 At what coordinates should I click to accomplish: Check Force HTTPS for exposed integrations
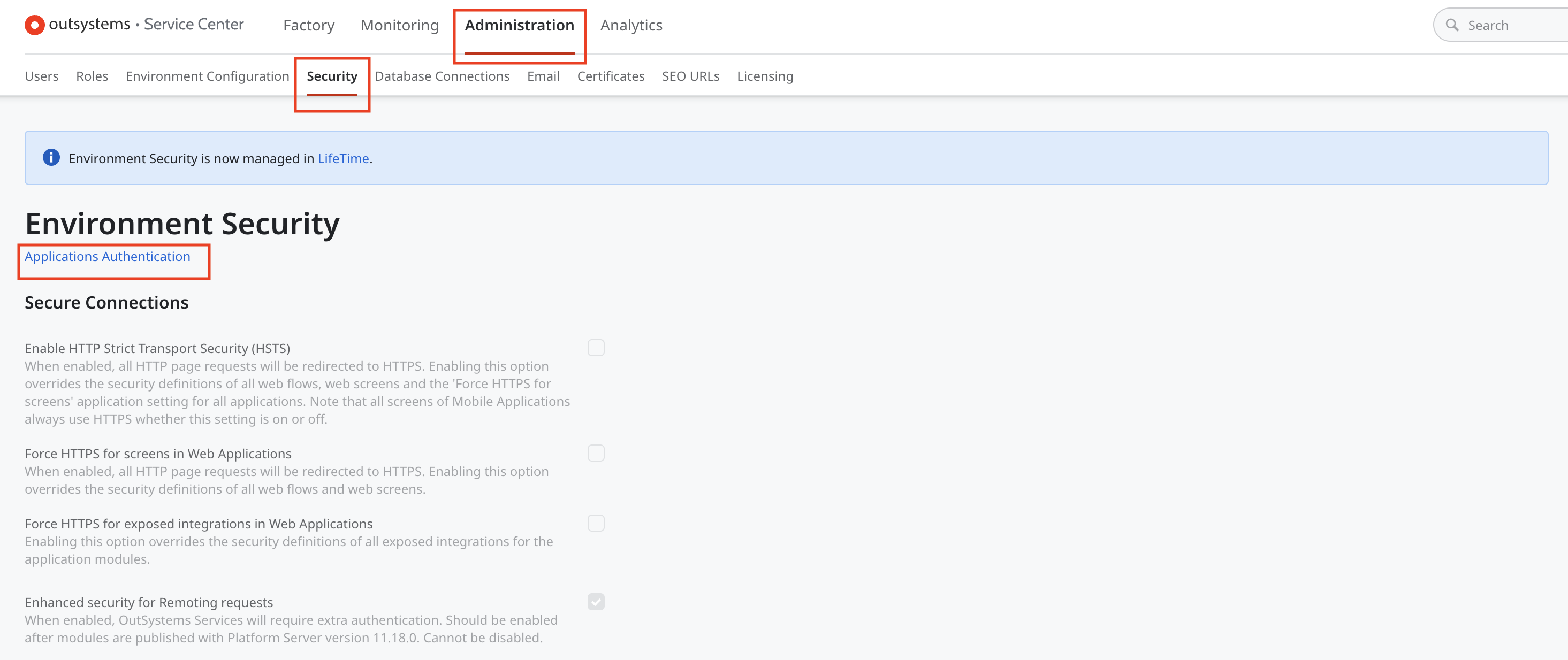pos(595,523)
